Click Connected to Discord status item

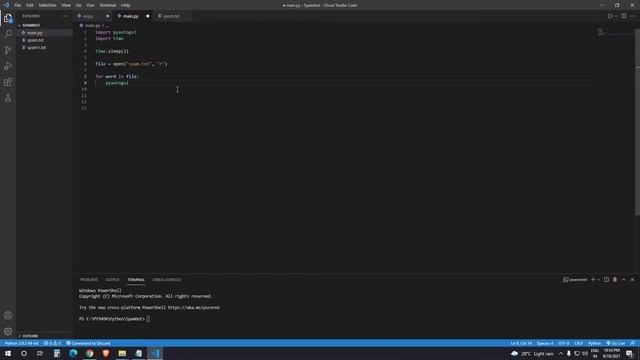click(88, 343)
